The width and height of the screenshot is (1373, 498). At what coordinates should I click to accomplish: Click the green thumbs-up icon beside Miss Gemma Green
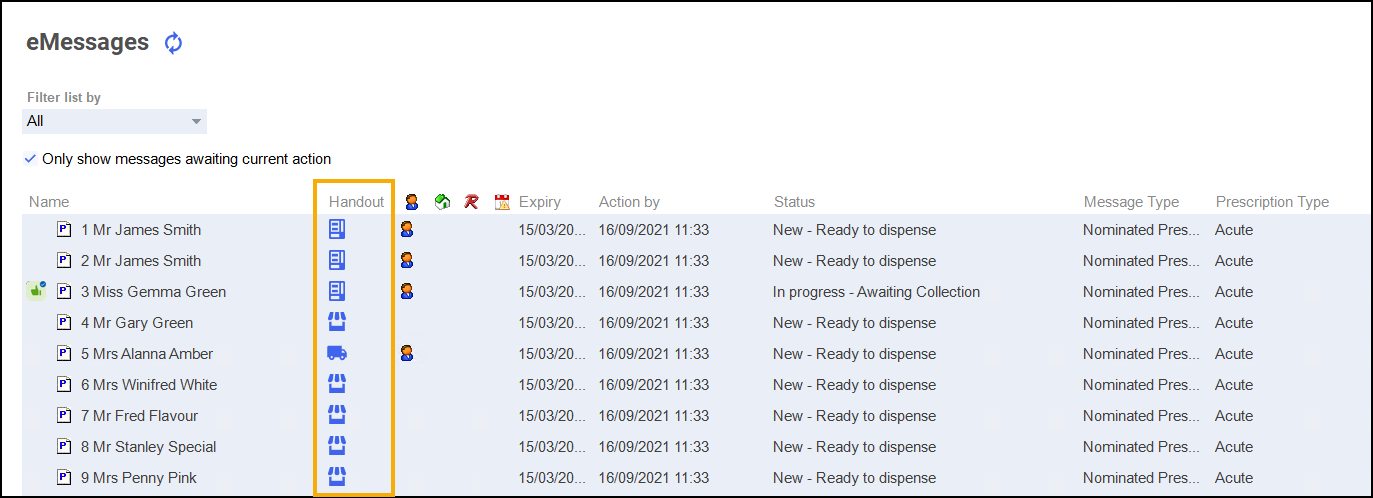pos(36,291)
